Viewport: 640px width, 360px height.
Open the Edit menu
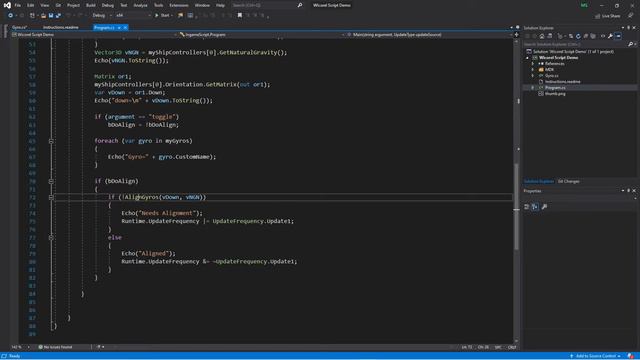click(31, 5)
